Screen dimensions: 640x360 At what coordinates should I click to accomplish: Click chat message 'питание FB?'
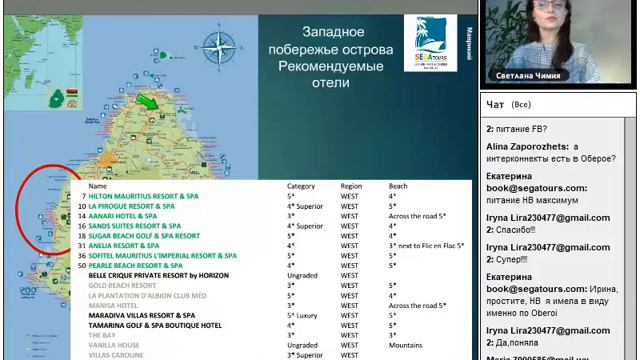click(521, 129)
